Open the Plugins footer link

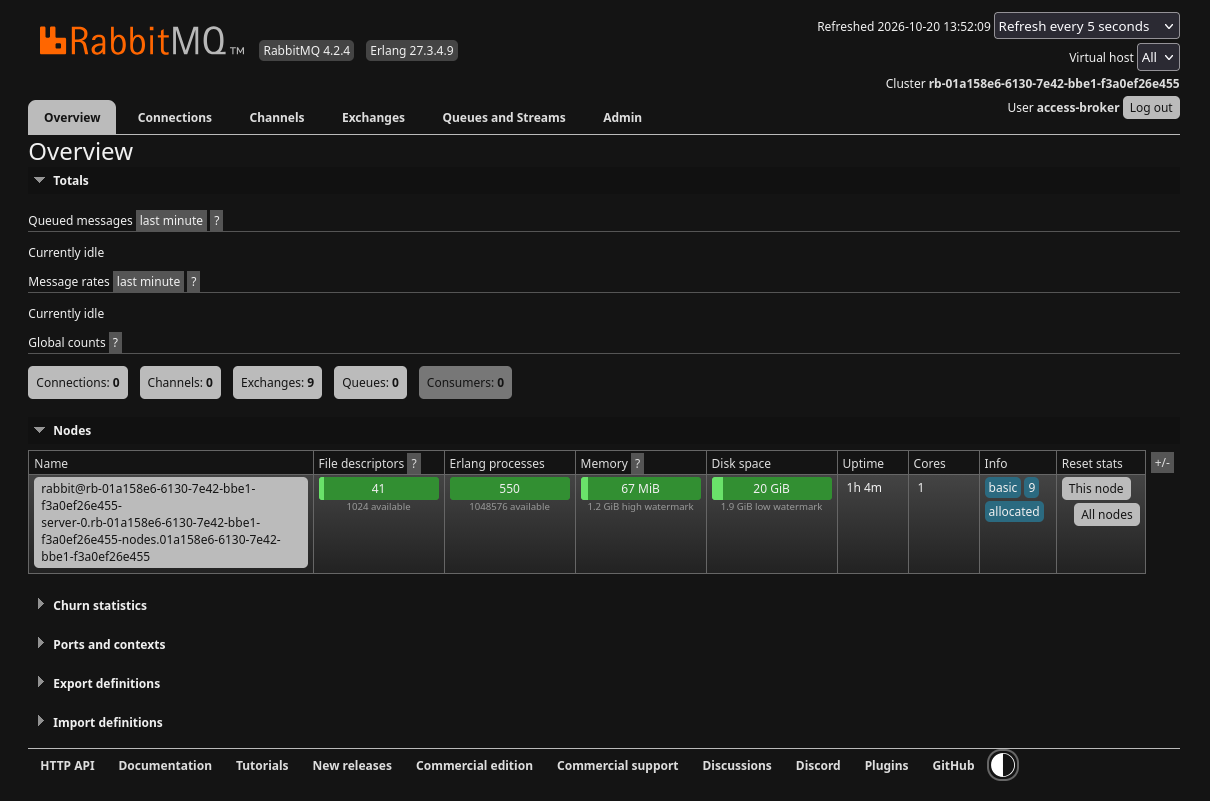(x=886, y=766)
